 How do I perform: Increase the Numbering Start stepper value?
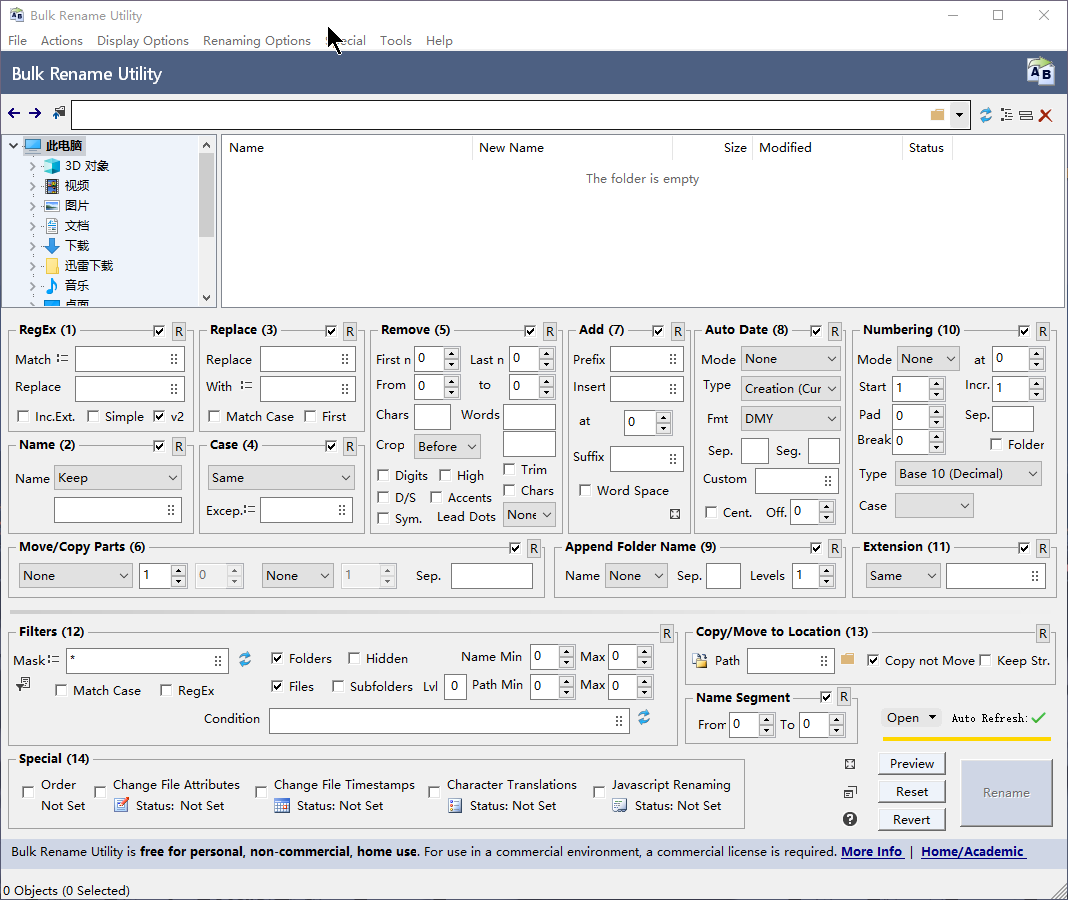(x=937, y=384)
